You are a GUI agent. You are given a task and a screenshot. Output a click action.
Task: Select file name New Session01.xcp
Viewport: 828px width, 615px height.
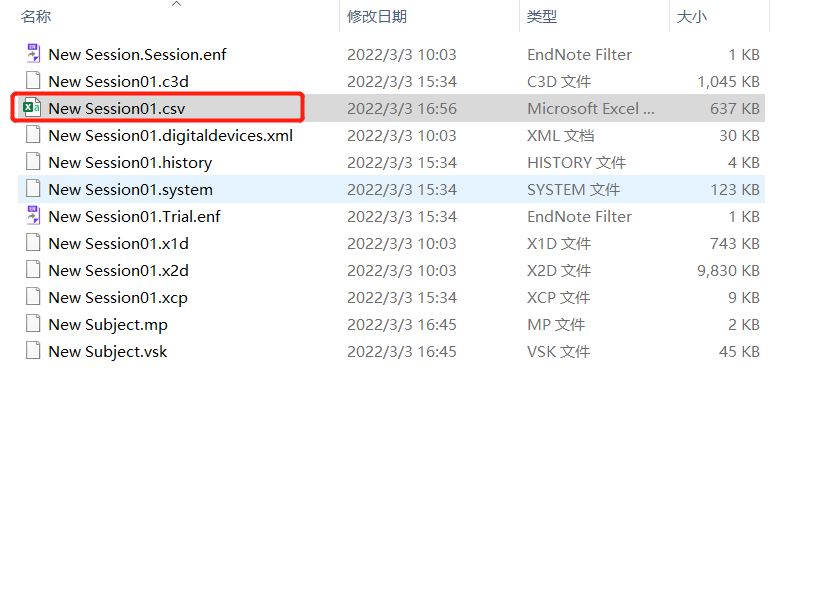118,298
